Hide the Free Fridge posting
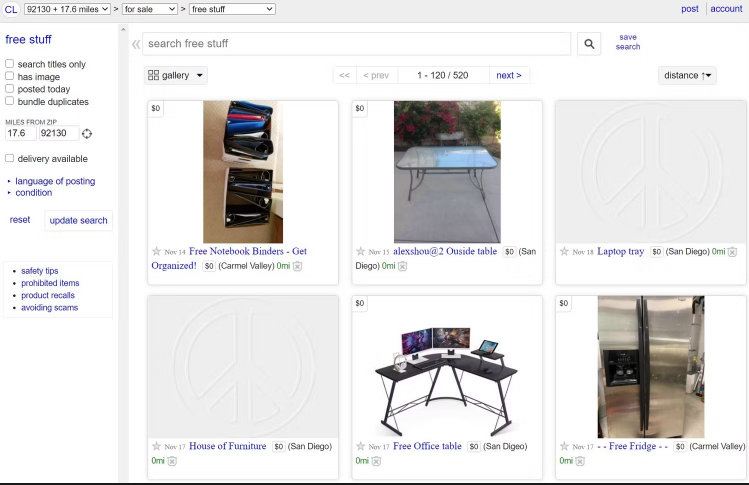 click(x=580, y=461)
